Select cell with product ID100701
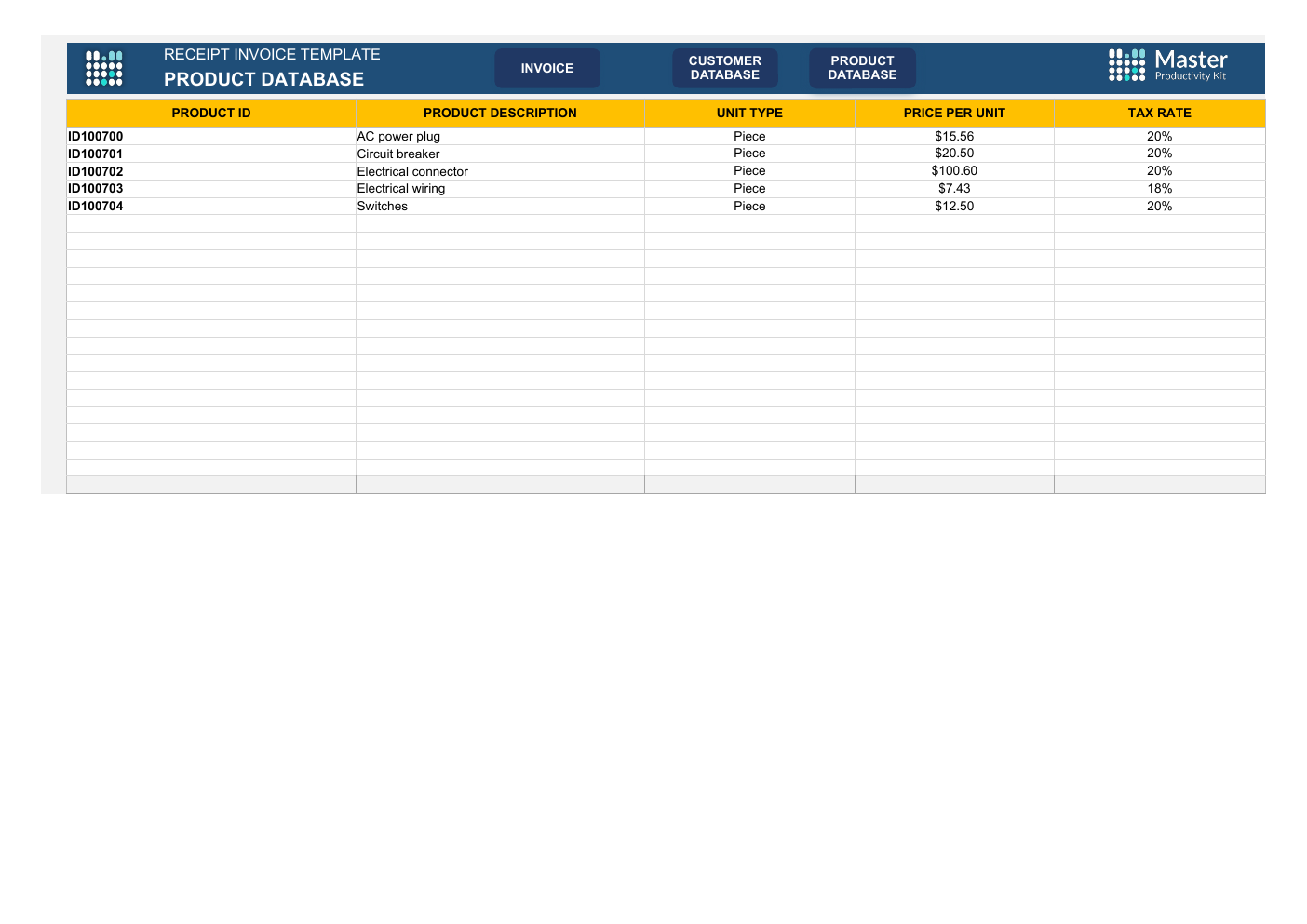This screenshot has width=1307, height=924. click(211, 154)
